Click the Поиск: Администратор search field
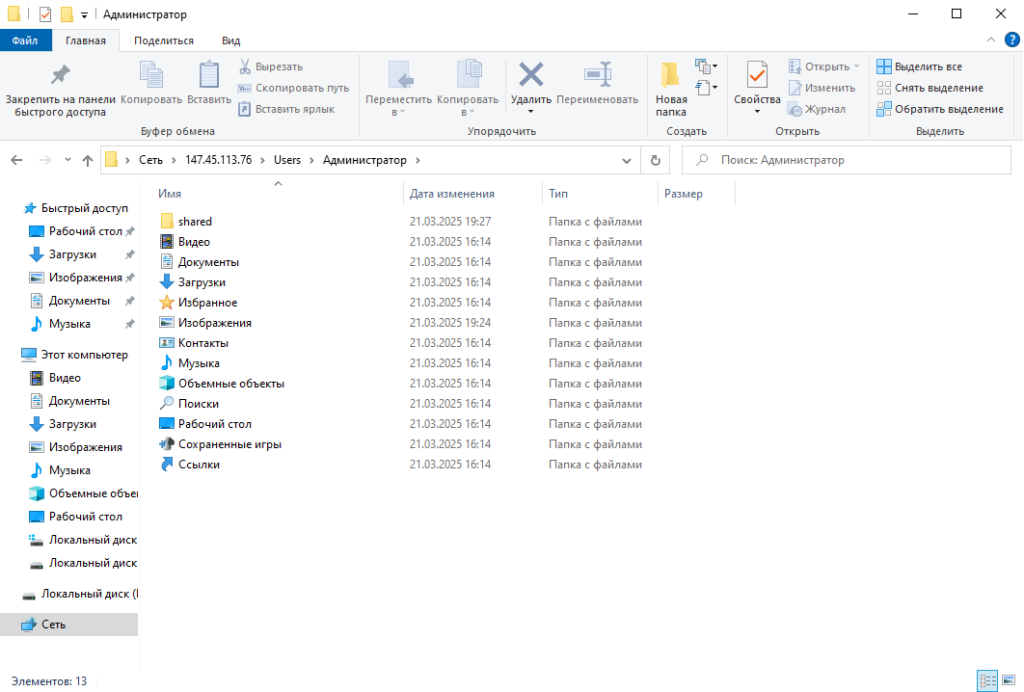 [x=846, y=160]
